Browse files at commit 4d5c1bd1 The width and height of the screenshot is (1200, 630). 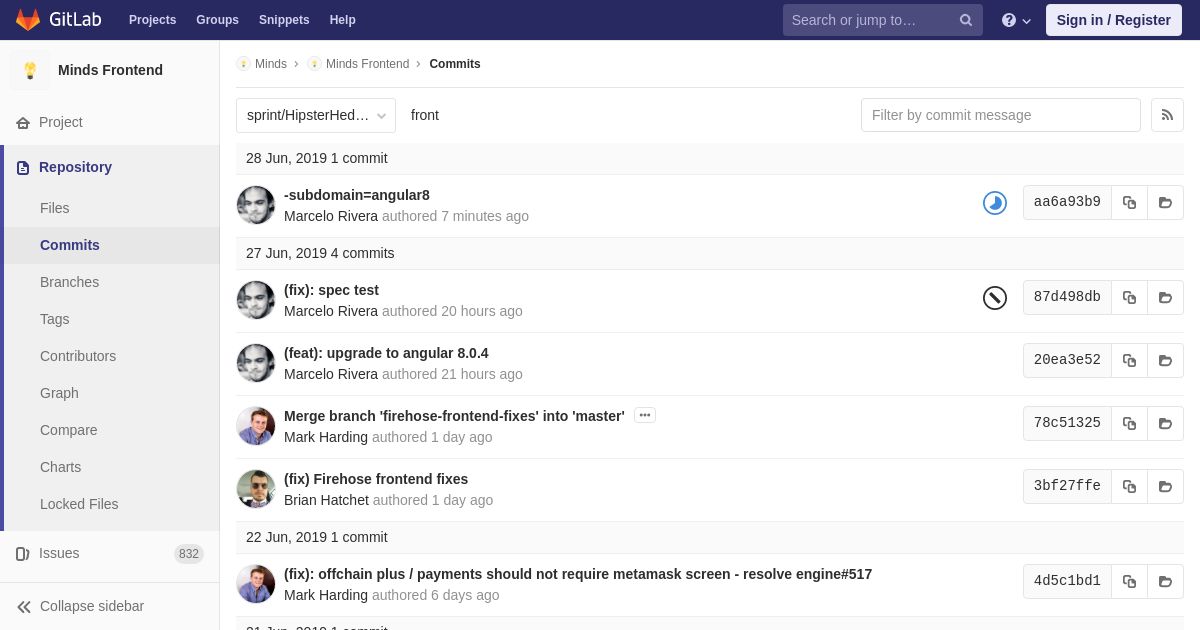click(x=1165, y=581)
